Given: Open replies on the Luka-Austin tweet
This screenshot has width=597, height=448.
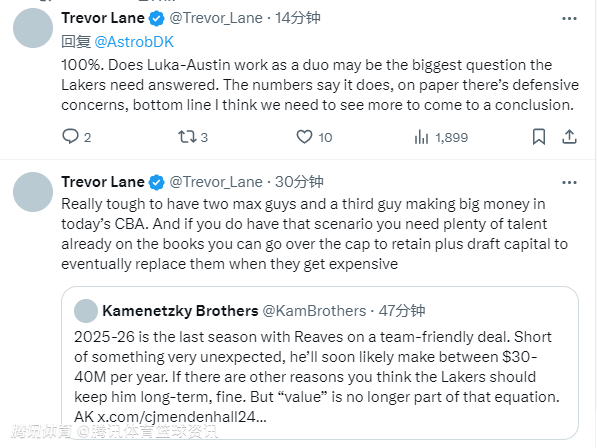Looking at the screenshot, I should click(77, 137).
